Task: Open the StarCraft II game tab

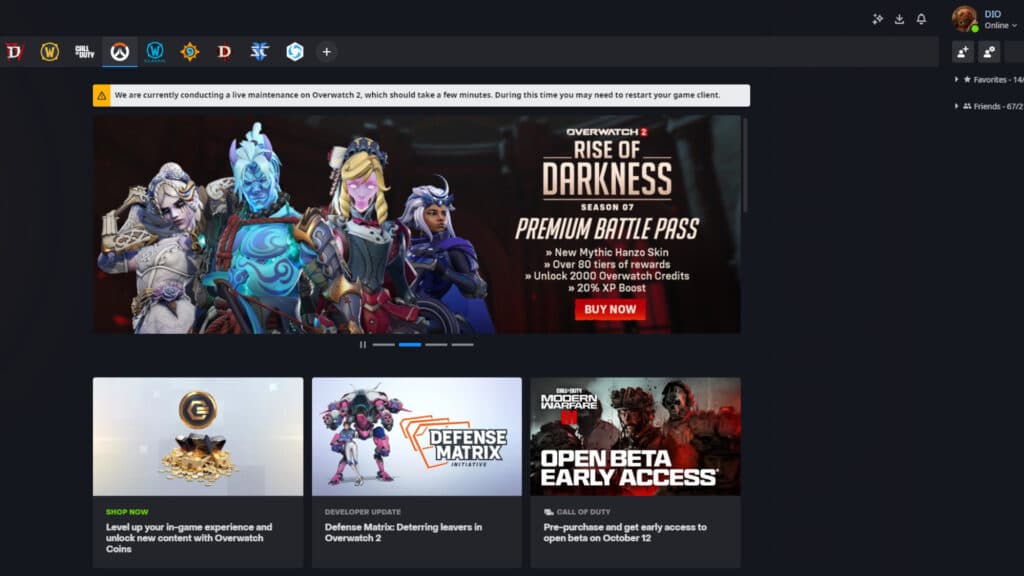Action: 259,52
